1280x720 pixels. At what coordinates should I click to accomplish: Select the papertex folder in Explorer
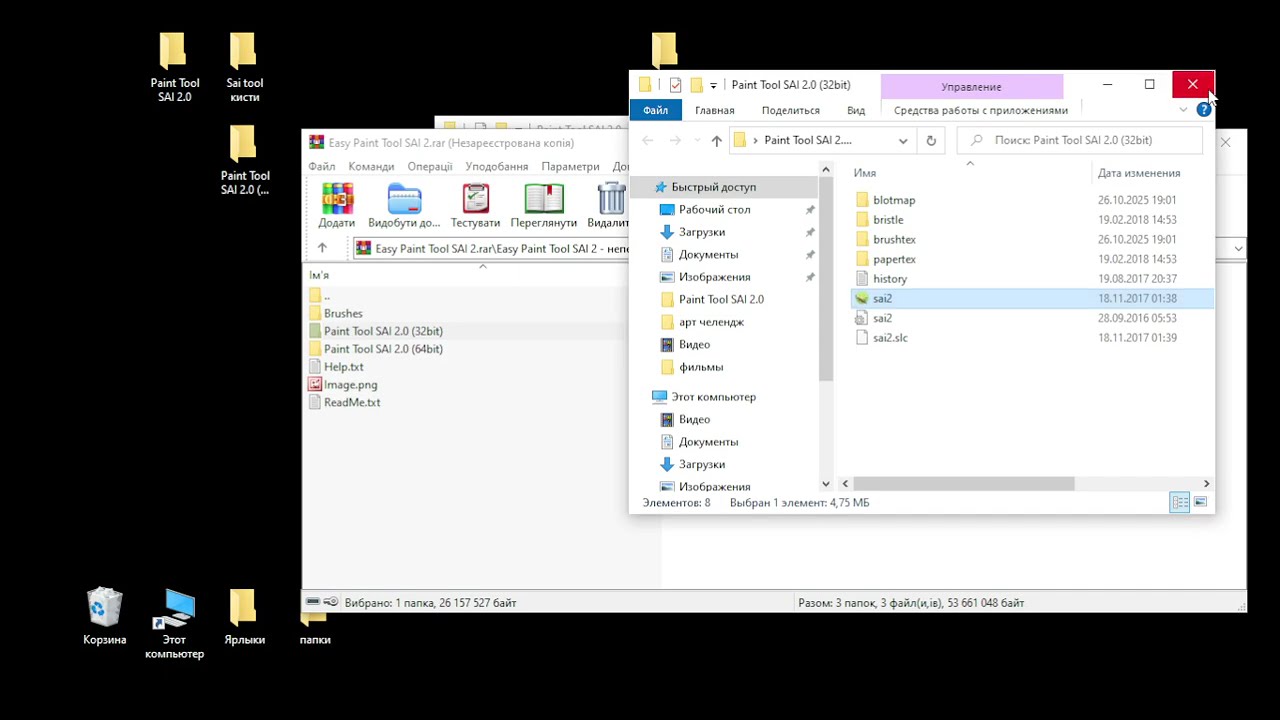(894, 259)
